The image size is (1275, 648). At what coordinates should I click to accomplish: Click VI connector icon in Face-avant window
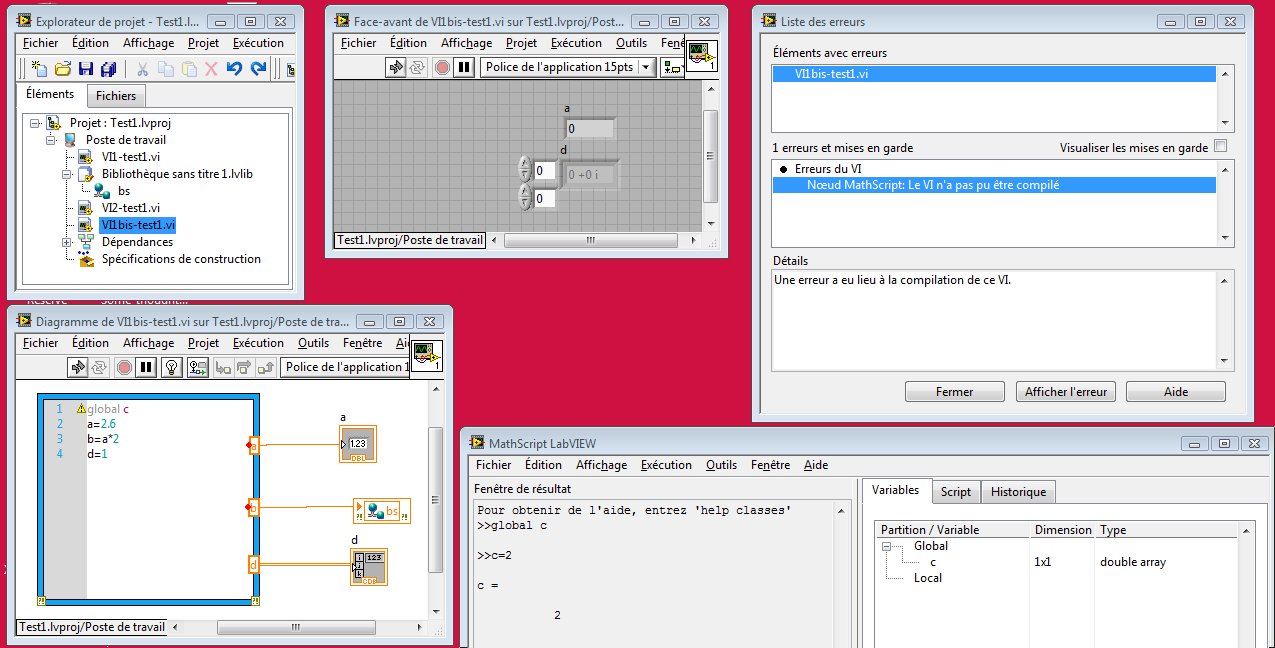pyautogui.click(x=702, y=56)
